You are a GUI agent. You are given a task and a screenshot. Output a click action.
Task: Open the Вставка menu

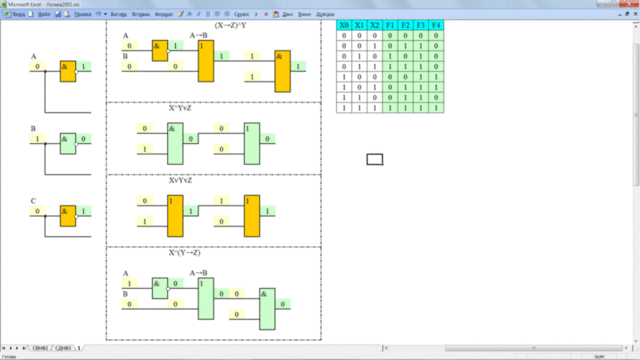tap(141, 14)
